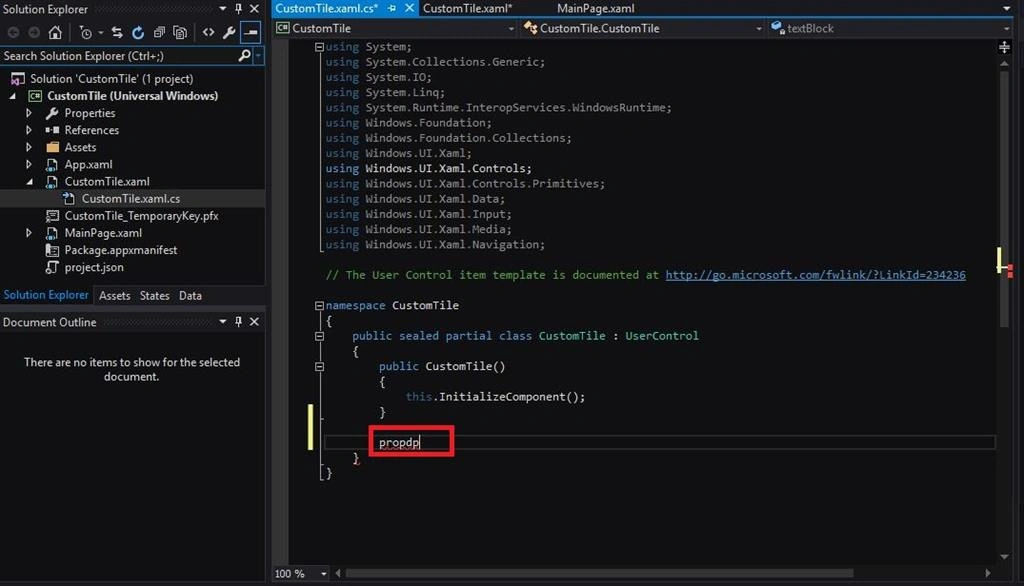Click the Collapse All icon

click(x=159, y=32)
